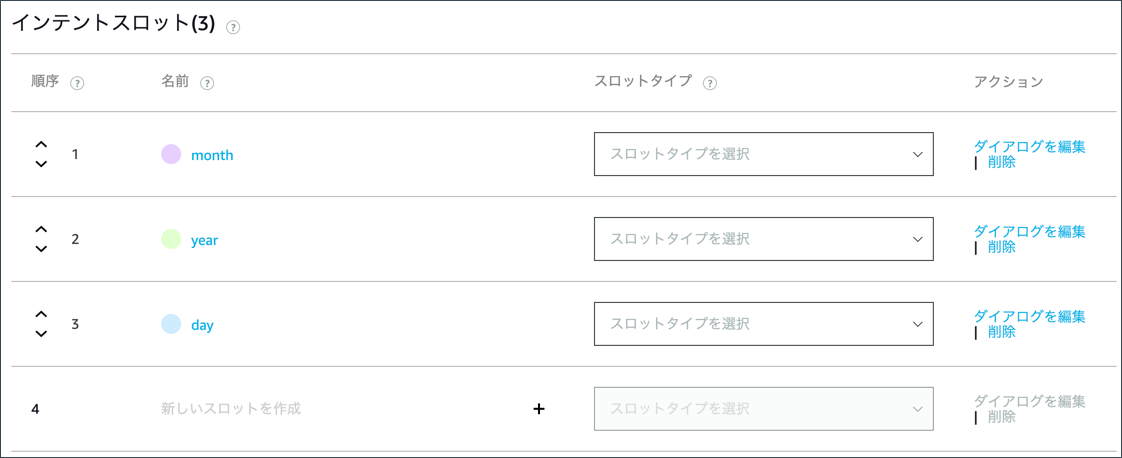Move month slot up with arrow

tap(41, 145)
